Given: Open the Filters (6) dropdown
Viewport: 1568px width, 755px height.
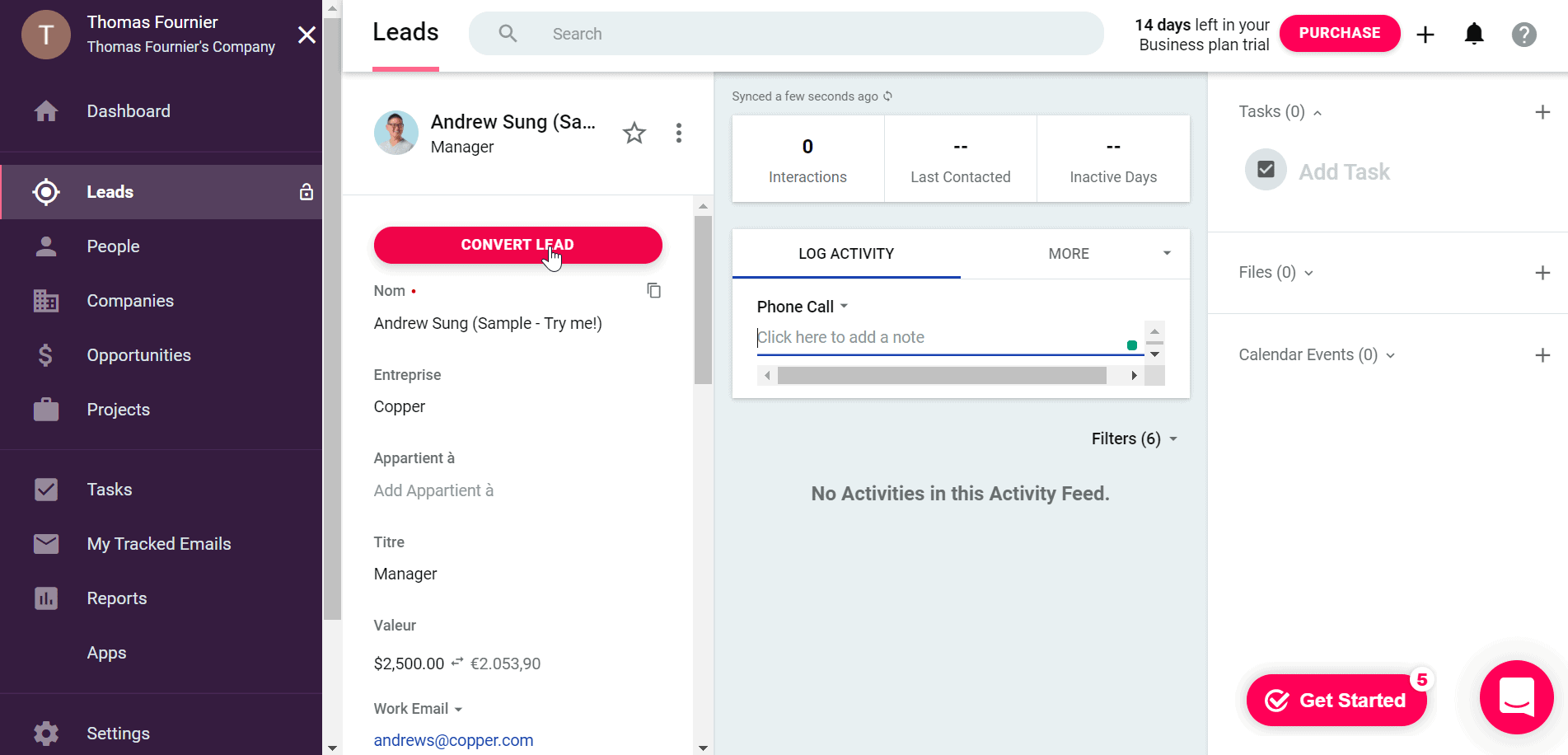Looking at the screenshot, I should [x=1134, y=438].
